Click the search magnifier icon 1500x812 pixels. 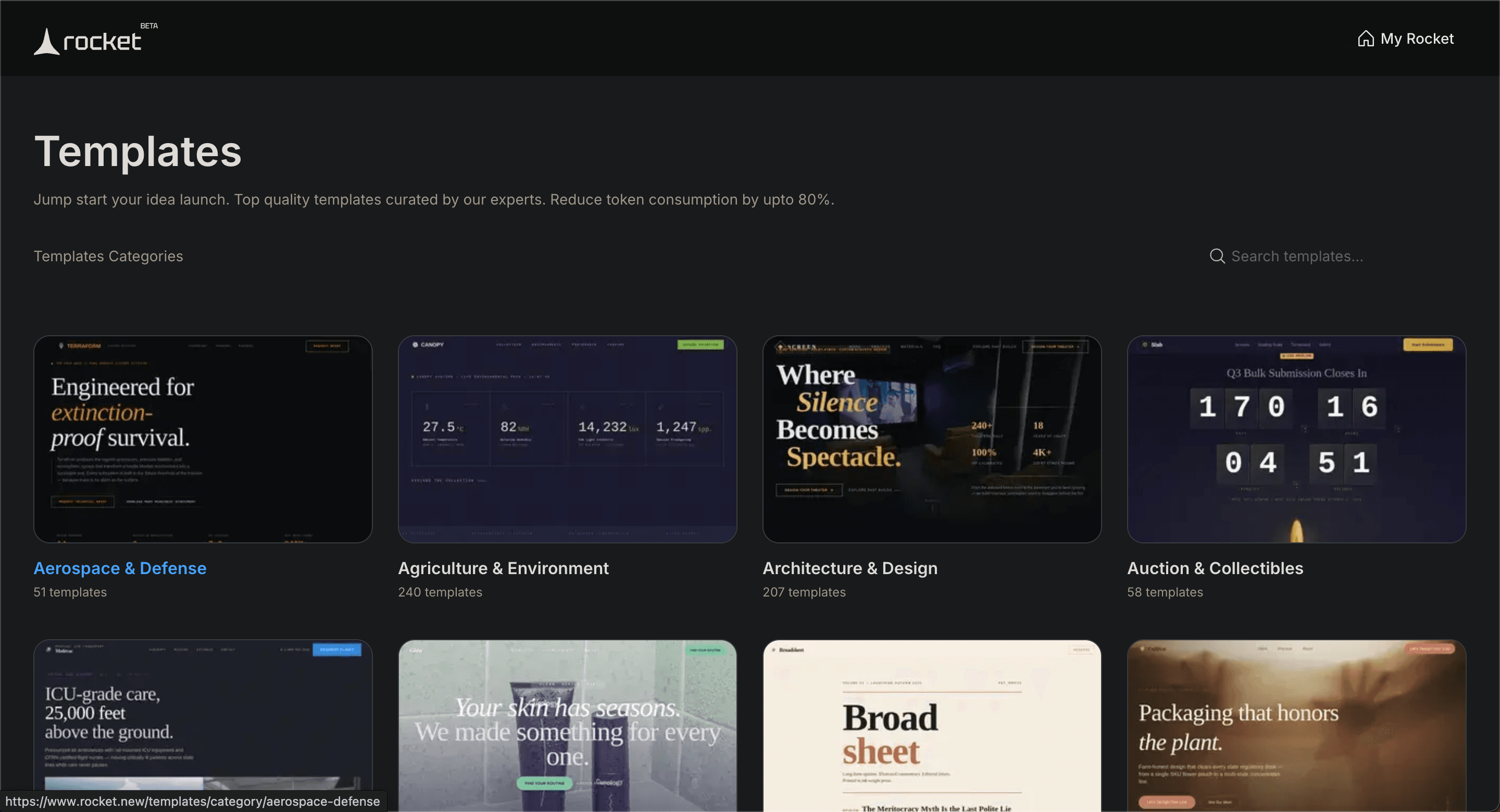[1217, 256]
